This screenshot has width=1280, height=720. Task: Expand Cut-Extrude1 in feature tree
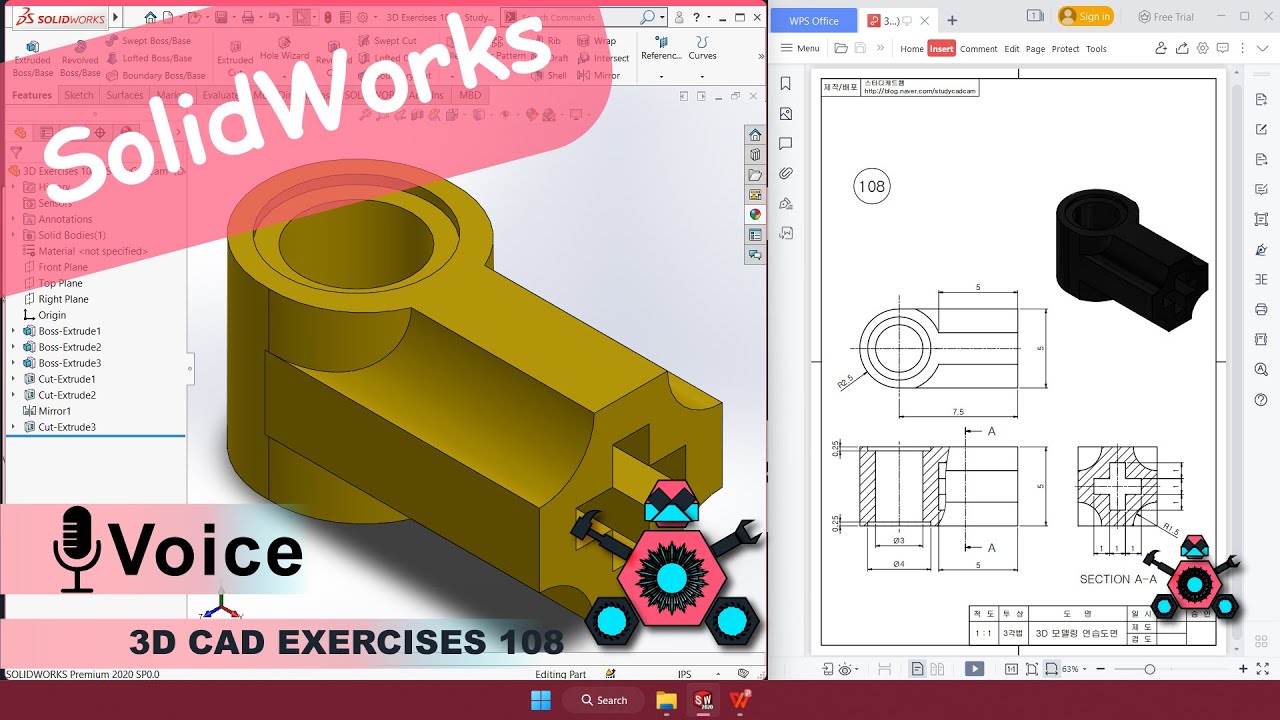pos(14,379)
